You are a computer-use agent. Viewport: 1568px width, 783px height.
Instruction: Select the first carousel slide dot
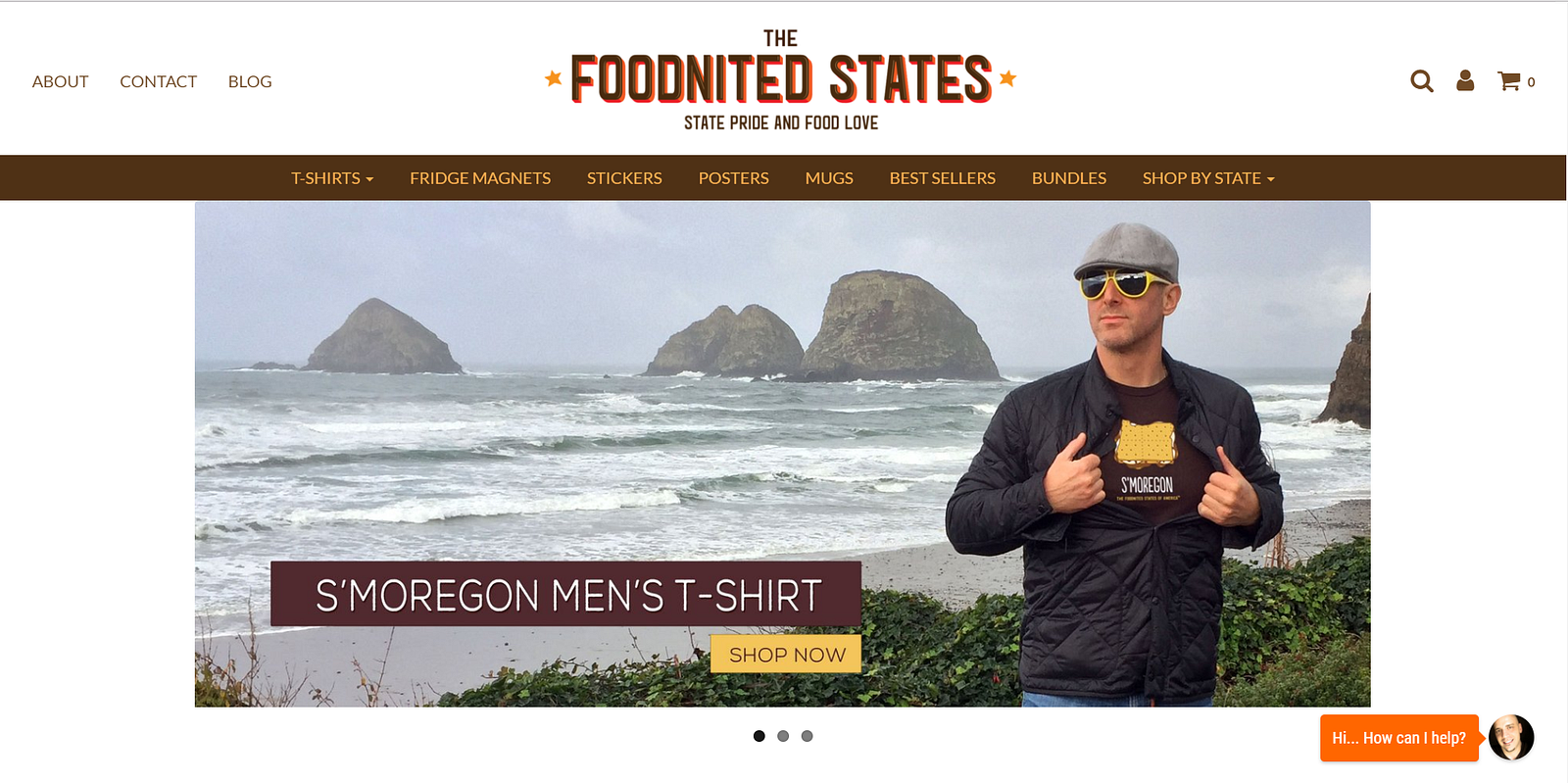759,736
